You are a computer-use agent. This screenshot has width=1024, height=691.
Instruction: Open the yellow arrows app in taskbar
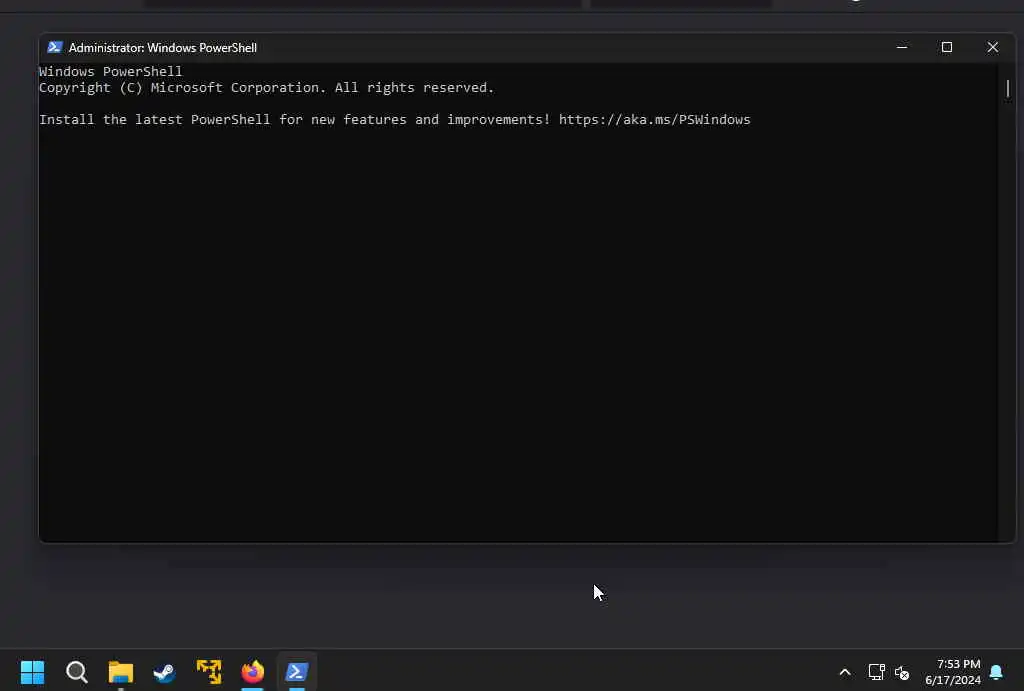click(209, 671)
